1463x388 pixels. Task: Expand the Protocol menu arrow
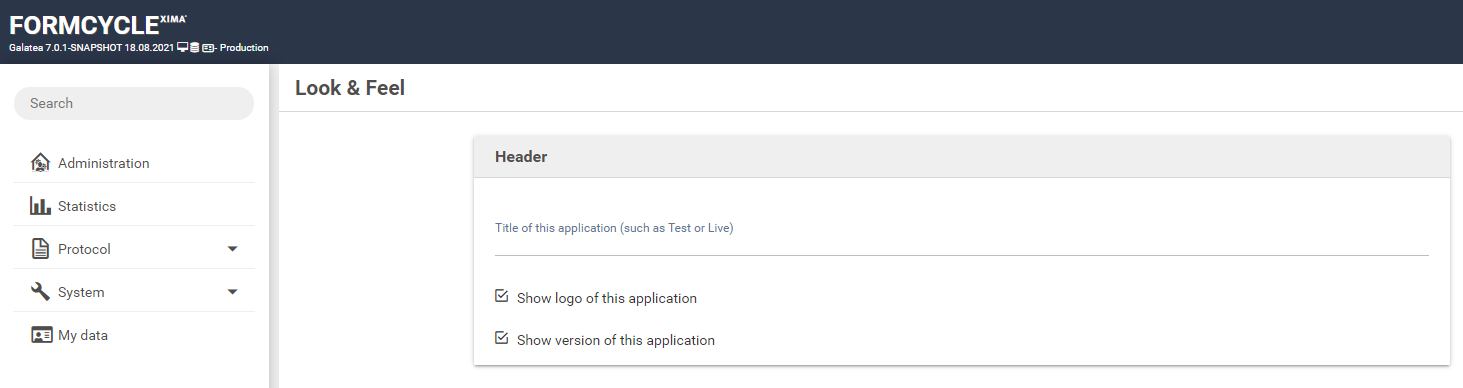click(x=233, y=249)
